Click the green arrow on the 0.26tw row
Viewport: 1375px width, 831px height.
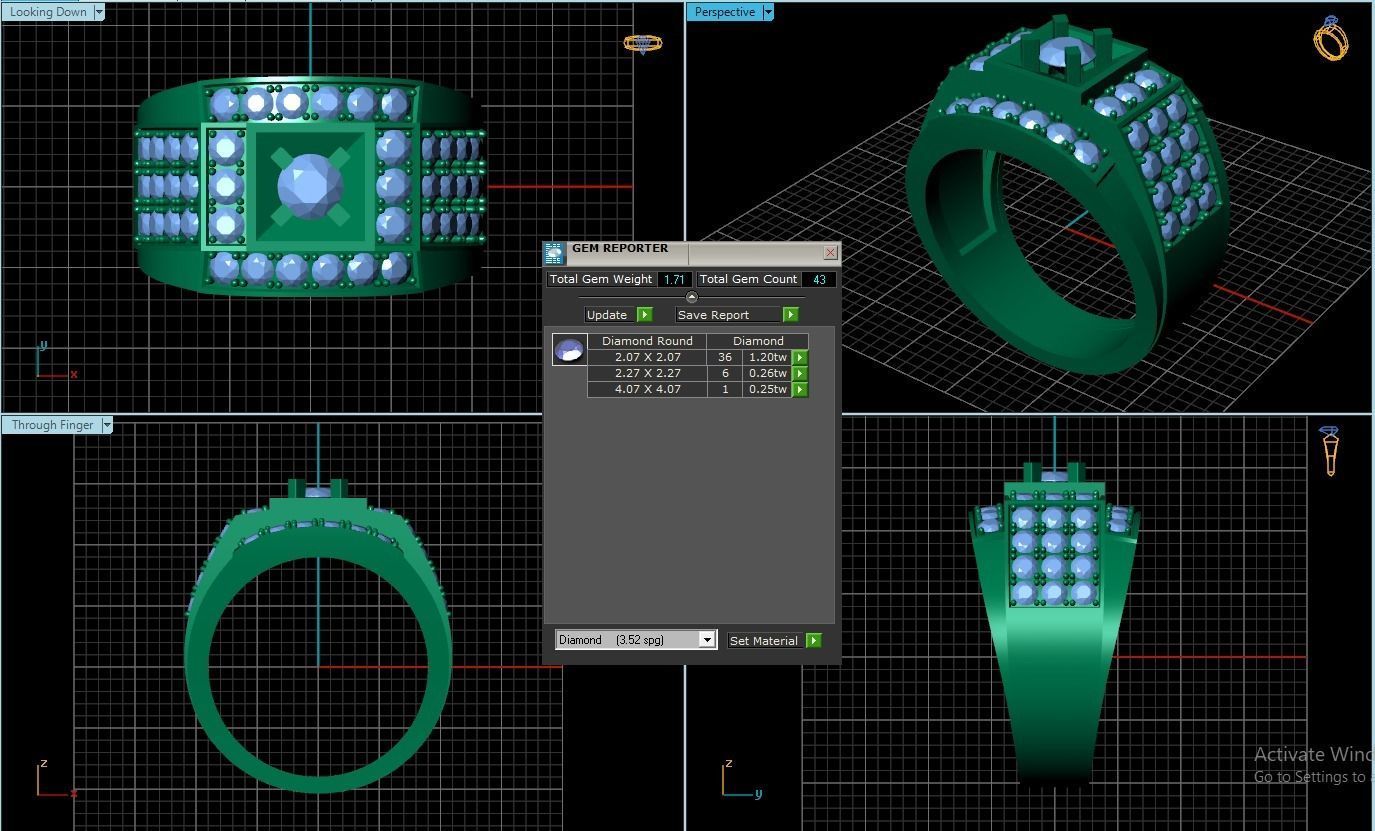coord(800,373)
